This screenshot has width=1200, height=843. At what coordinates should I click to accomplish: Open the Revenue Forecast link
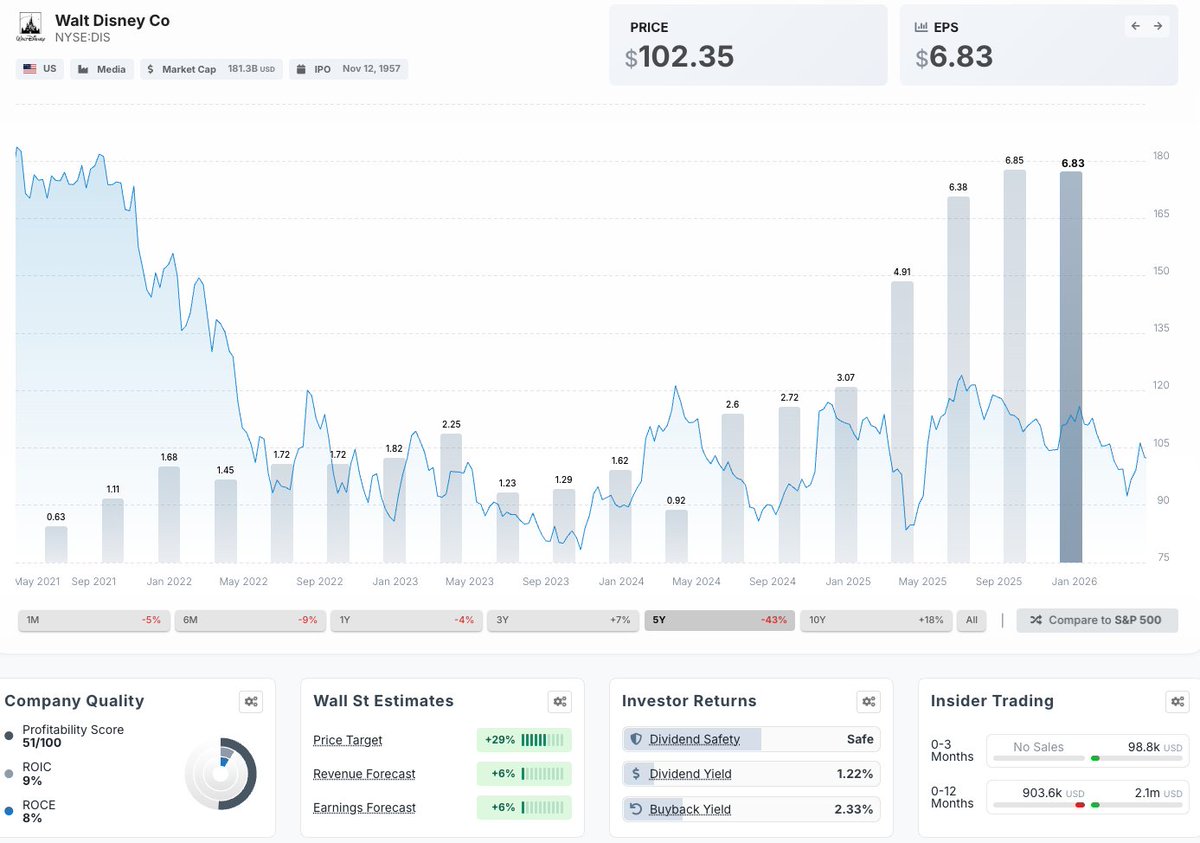tap(364, 774)
